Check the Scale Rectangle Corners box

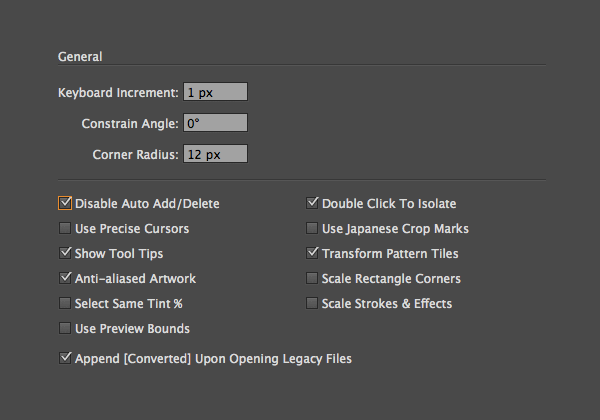coord(313,278)
